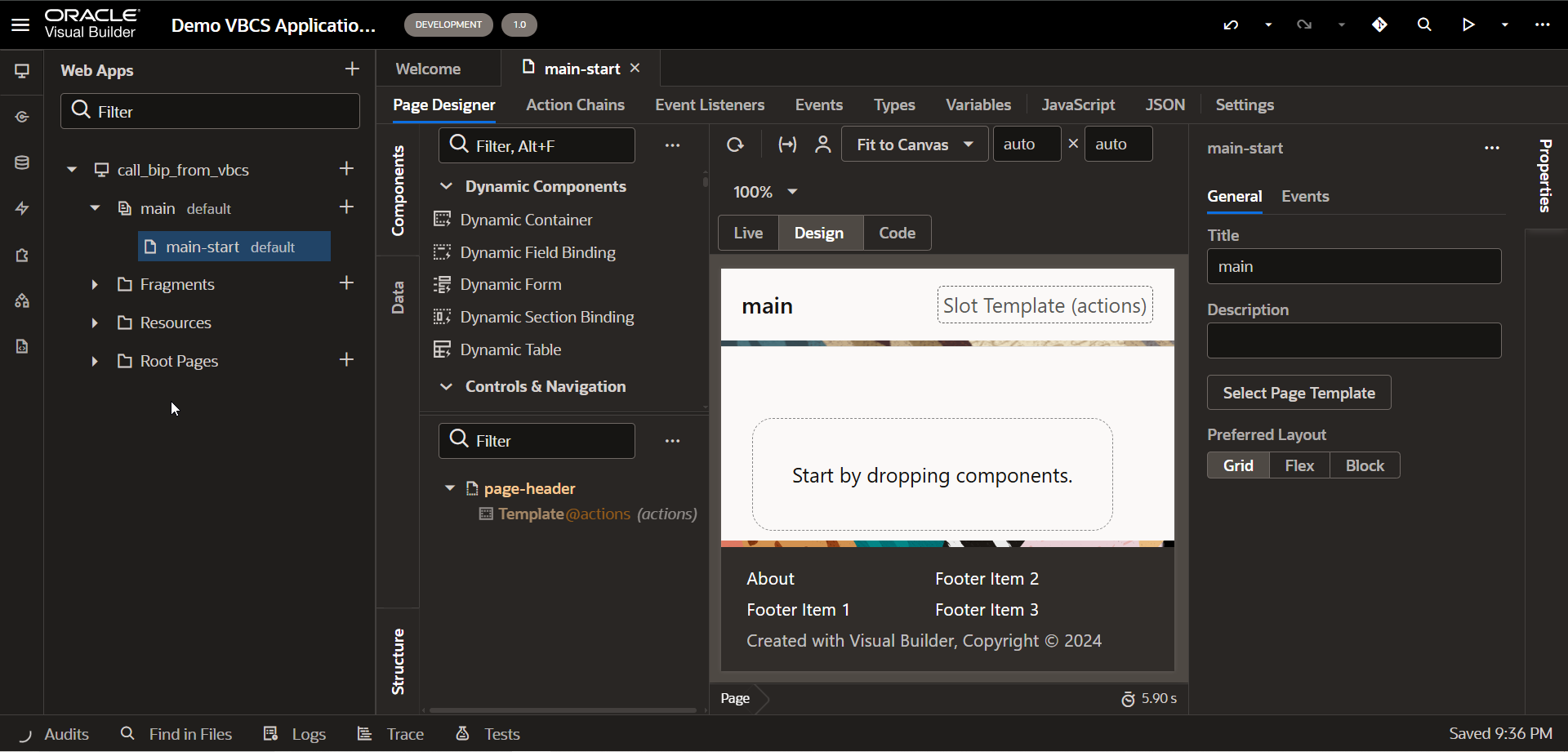
Task: Click the Undo arrow icon
Action: click(1231, 24)
